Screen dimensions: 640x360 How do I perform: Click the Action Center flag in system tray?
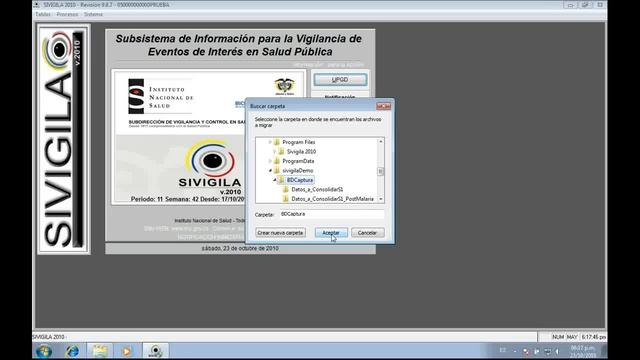point(536,351)
